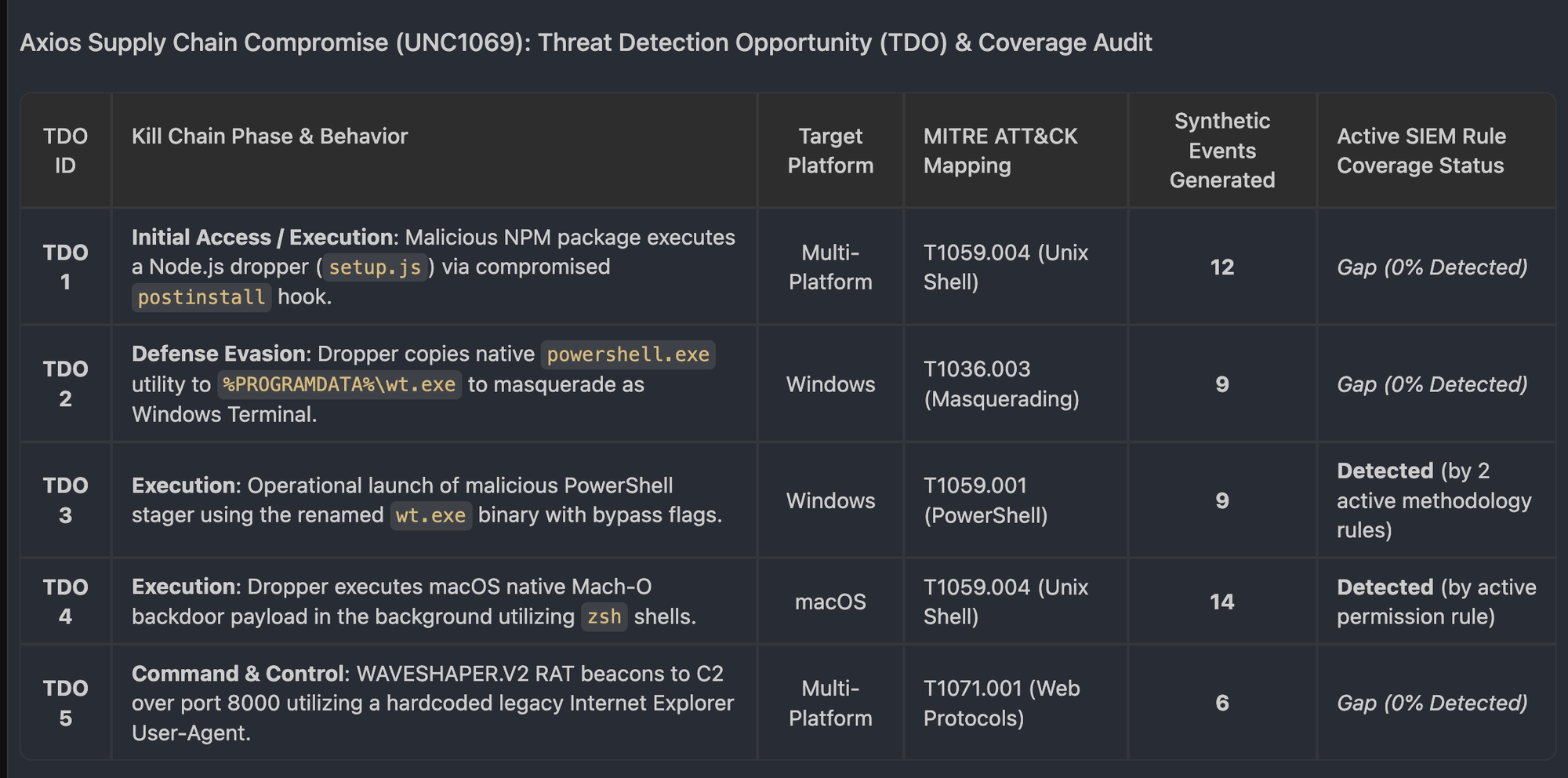Select Multi-Platform in the TDO 5 row
The image size is (1568, 778).
pos(830,703)
